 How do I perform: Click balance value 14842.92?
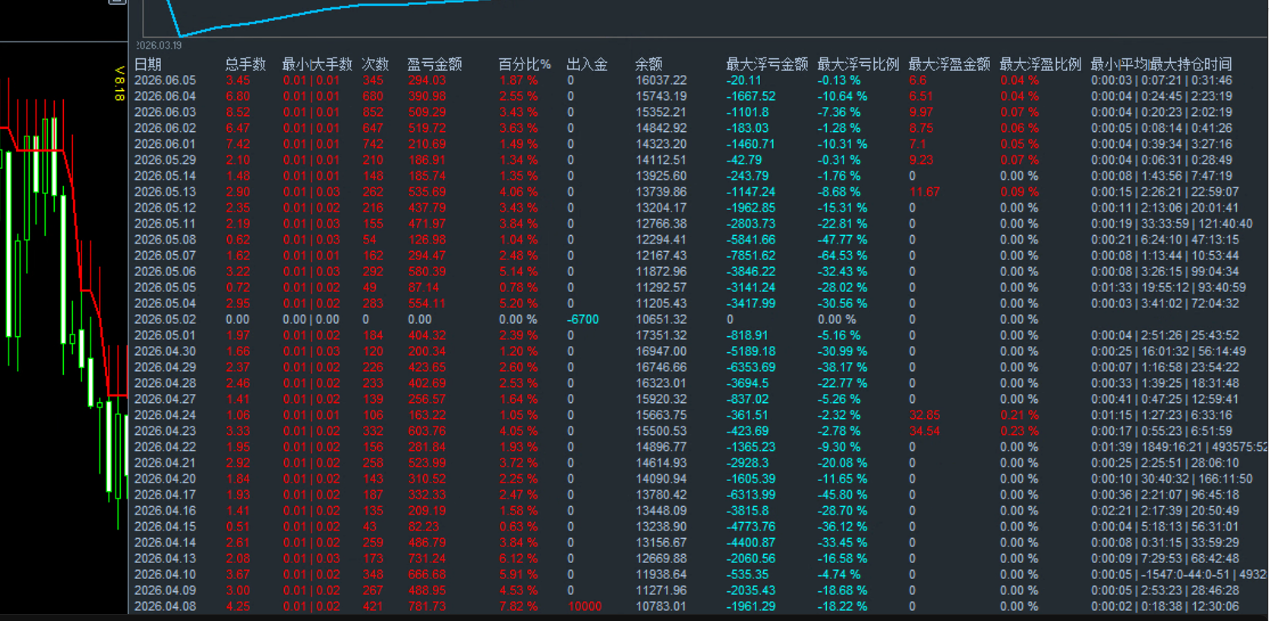click(661, 128)
